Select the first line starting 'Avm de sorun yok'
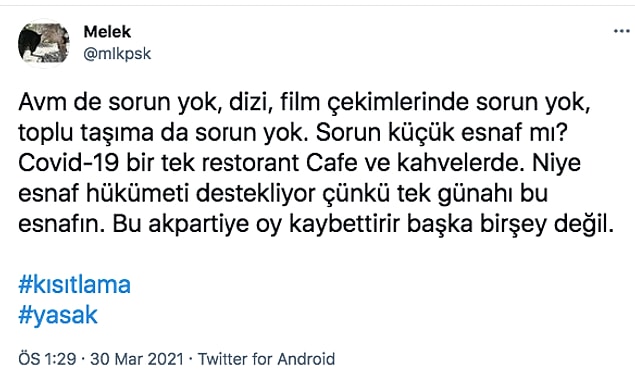This screenshot has height=375, width=635. [304, 103]
